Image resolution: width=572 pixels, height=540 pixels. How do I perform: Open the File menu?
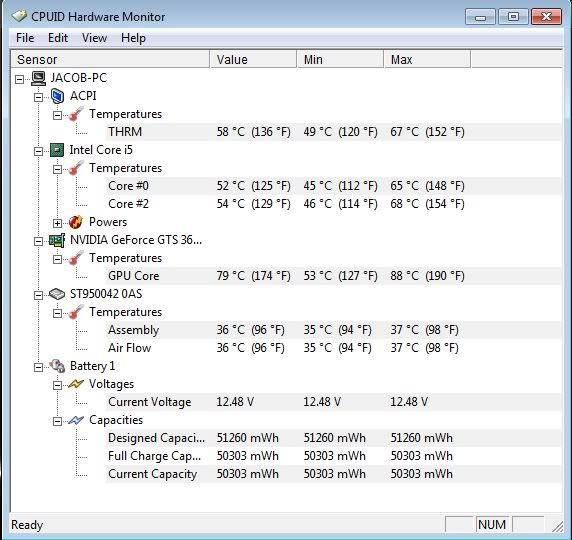pos(25,38)
